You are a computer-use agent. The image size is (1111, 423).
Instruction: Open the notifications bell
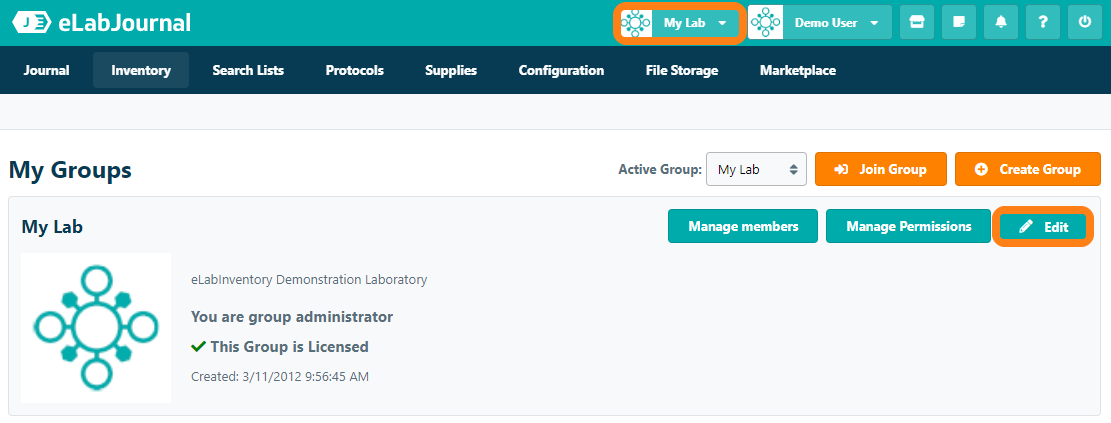(x=1000, y=23)
